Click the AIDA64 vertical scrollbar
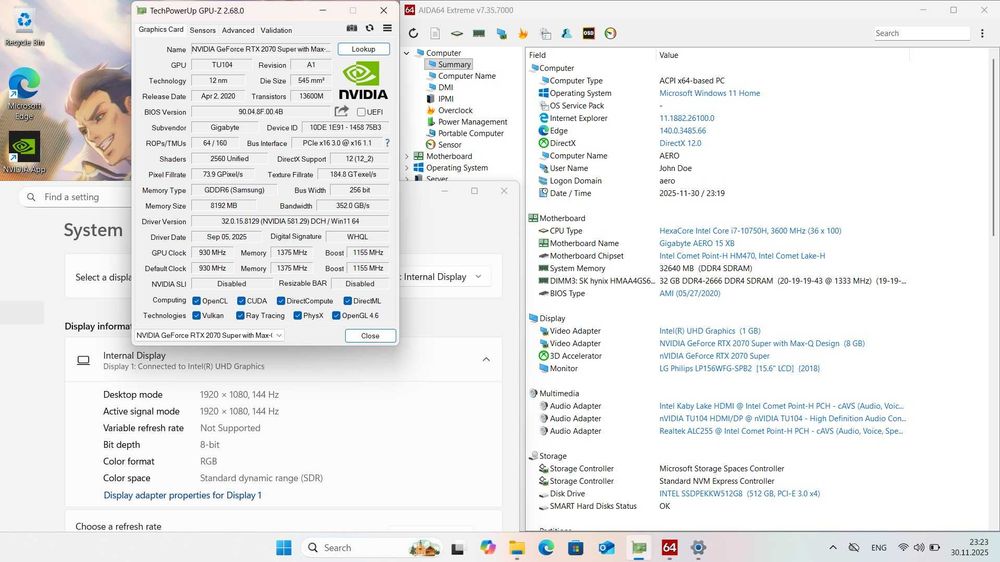 pyautogui.click(x=993, y=147)
